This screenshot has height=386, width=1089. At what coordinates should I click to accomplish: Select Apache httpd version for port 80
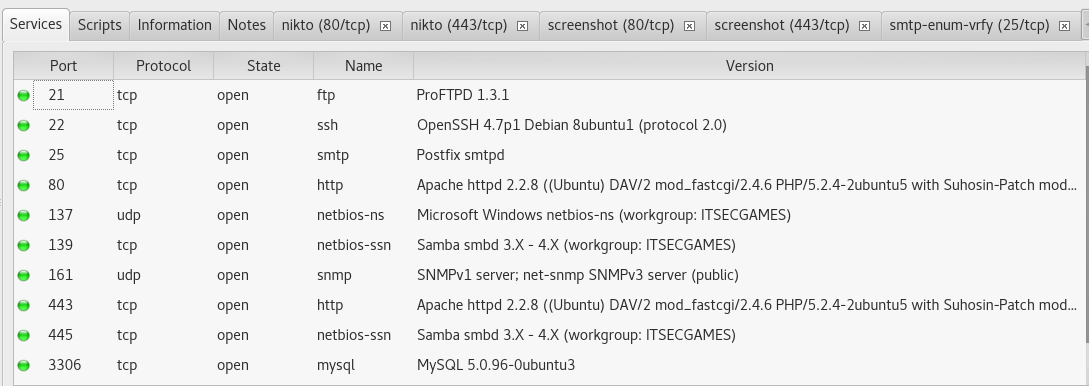coord(749,185)
